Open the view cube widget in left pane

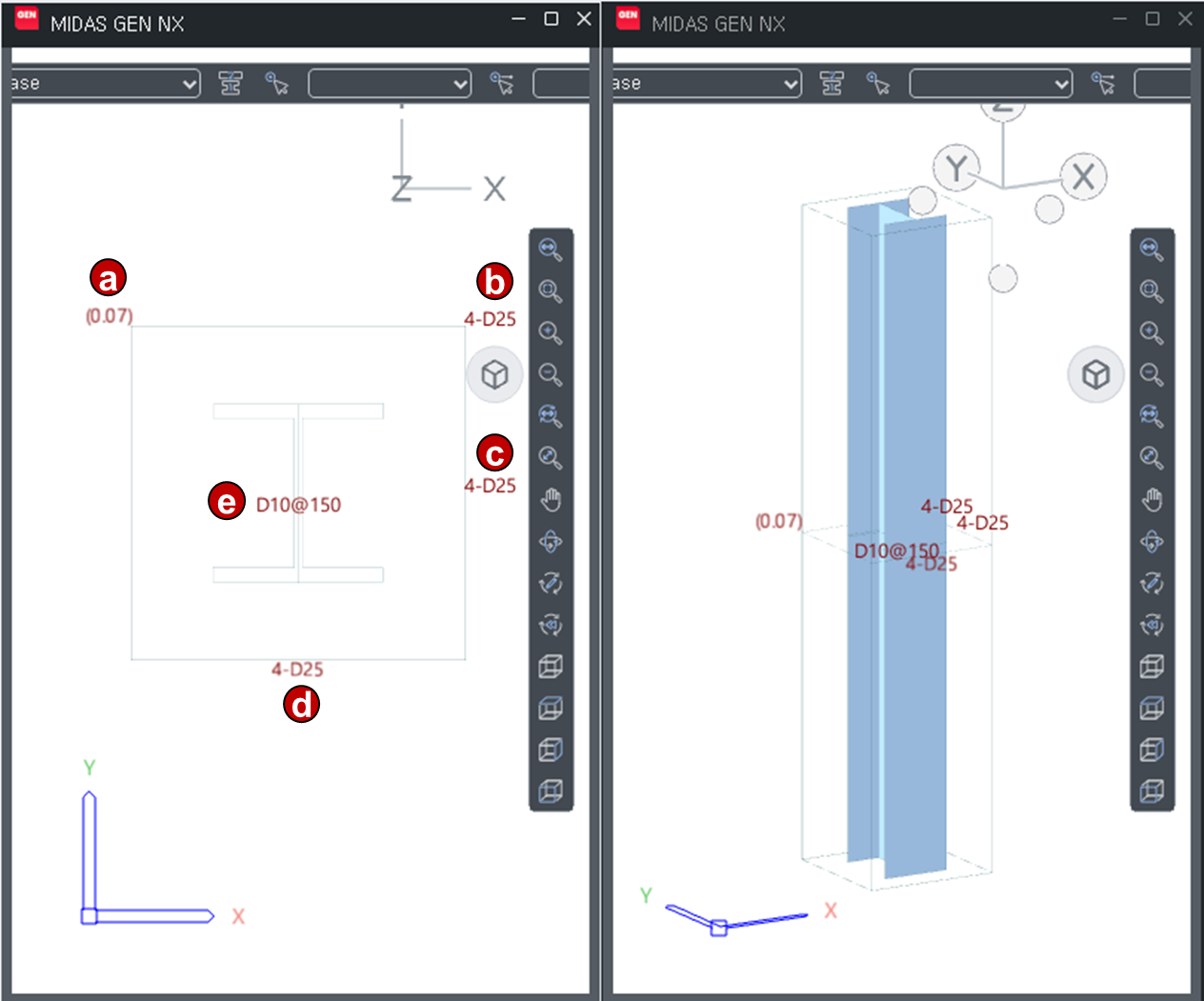[494, 374]
